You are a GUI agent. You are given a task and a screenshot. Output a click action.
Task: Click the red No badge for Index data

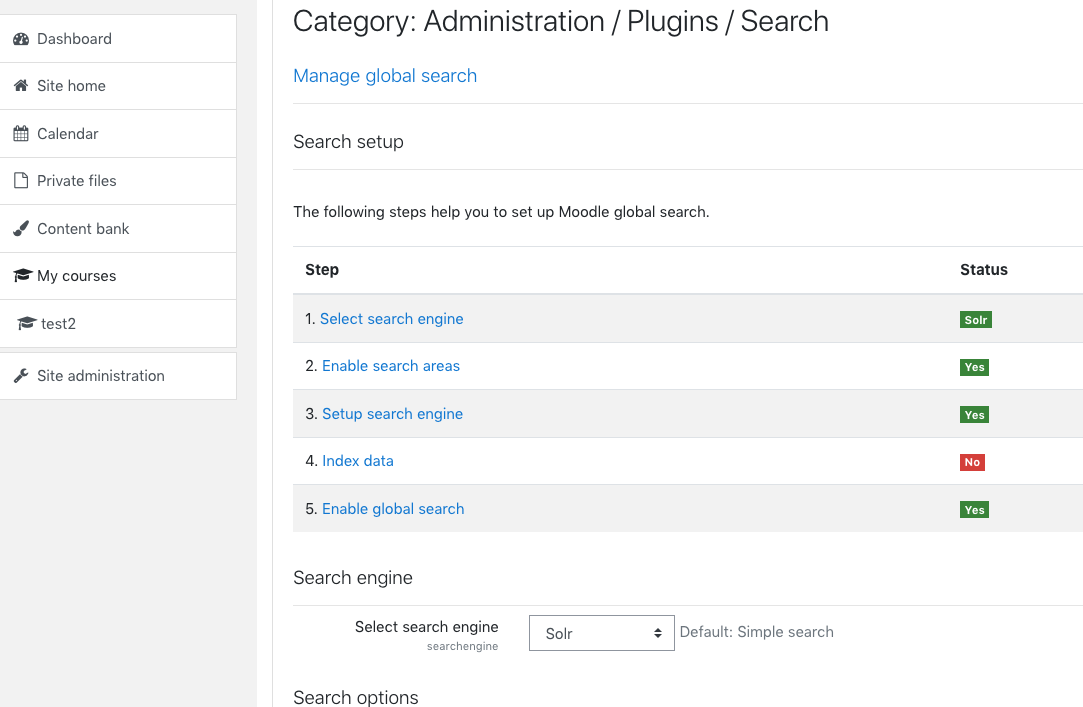coord(972,462)
